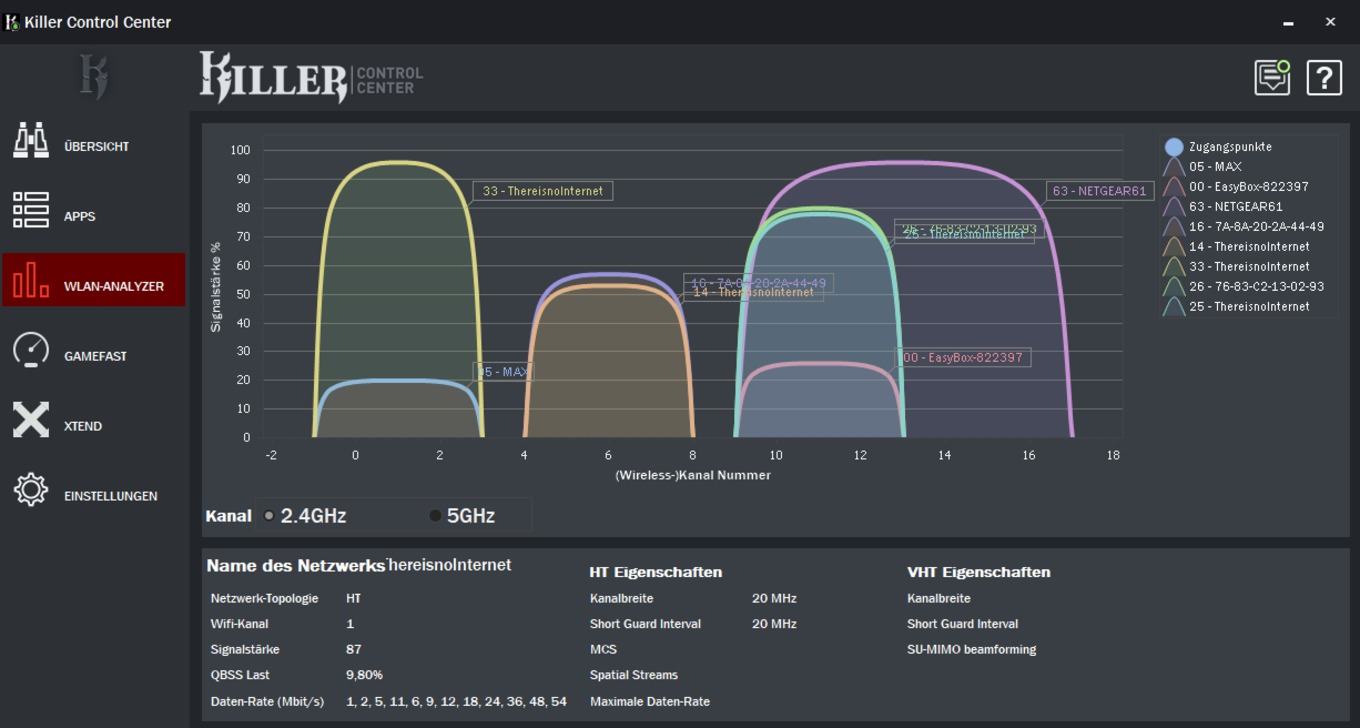Viewport: 1360px width, 728px height.
Task: Click the 33 - ThereisnoInternet chart label
Action: [543, 191]
